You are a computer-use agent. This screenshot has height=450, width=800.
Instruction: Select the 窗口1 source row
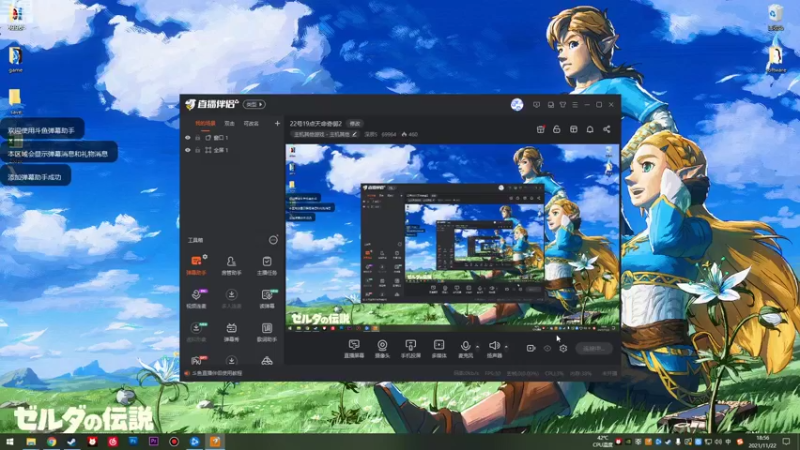click(232, 138)
